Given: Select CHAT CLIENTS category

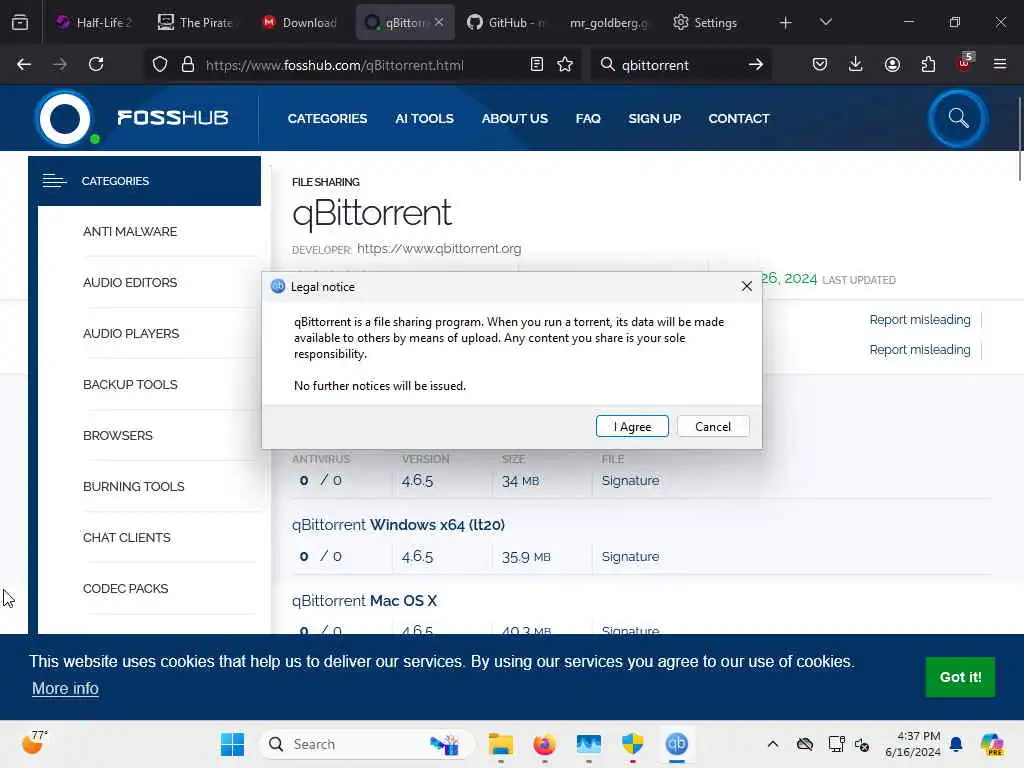Looking at the screenshot, I should (127, 537).
